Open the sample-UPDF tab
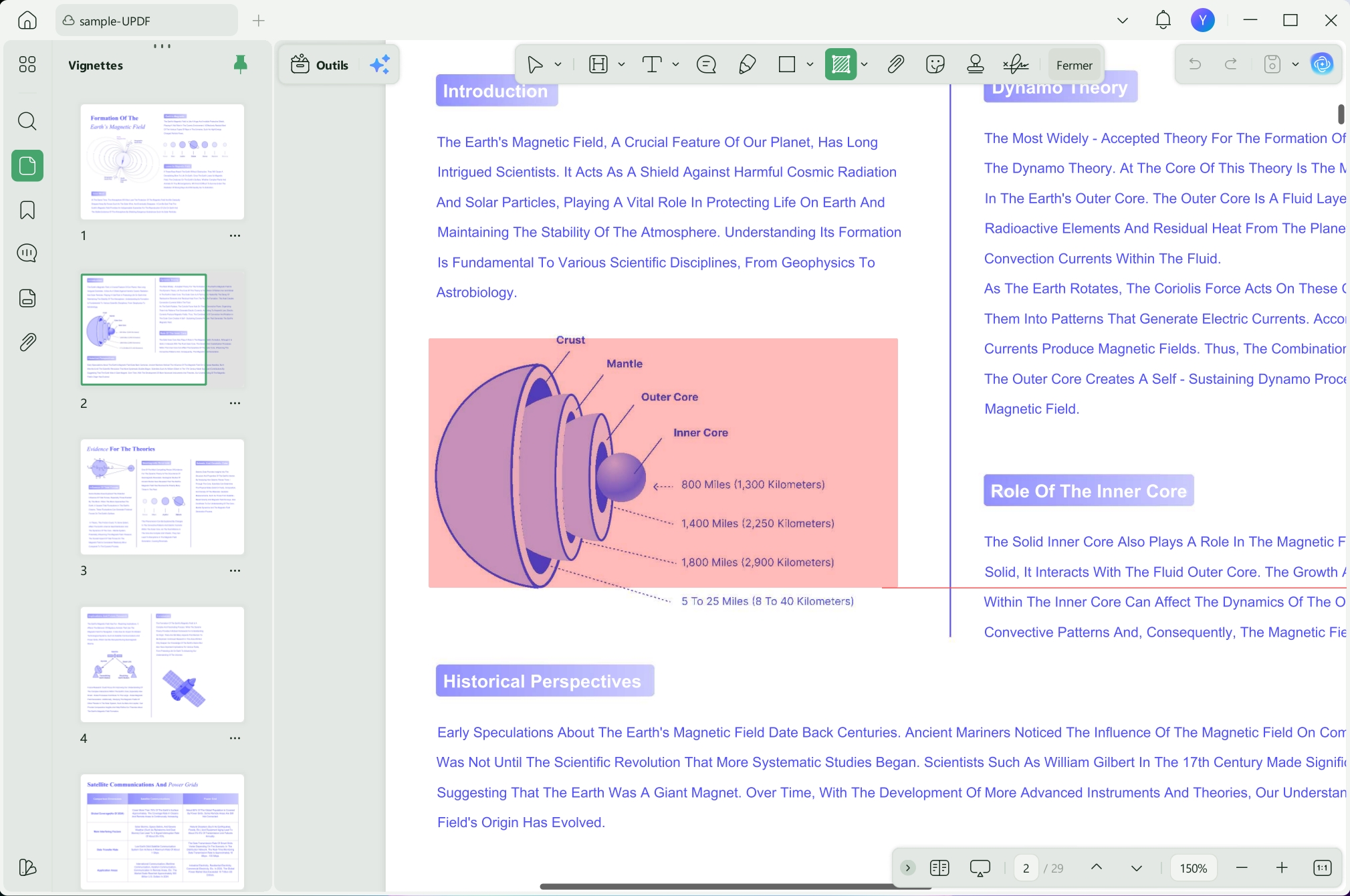Screen dimensions: 1350x896 click(x=146, y=21)
